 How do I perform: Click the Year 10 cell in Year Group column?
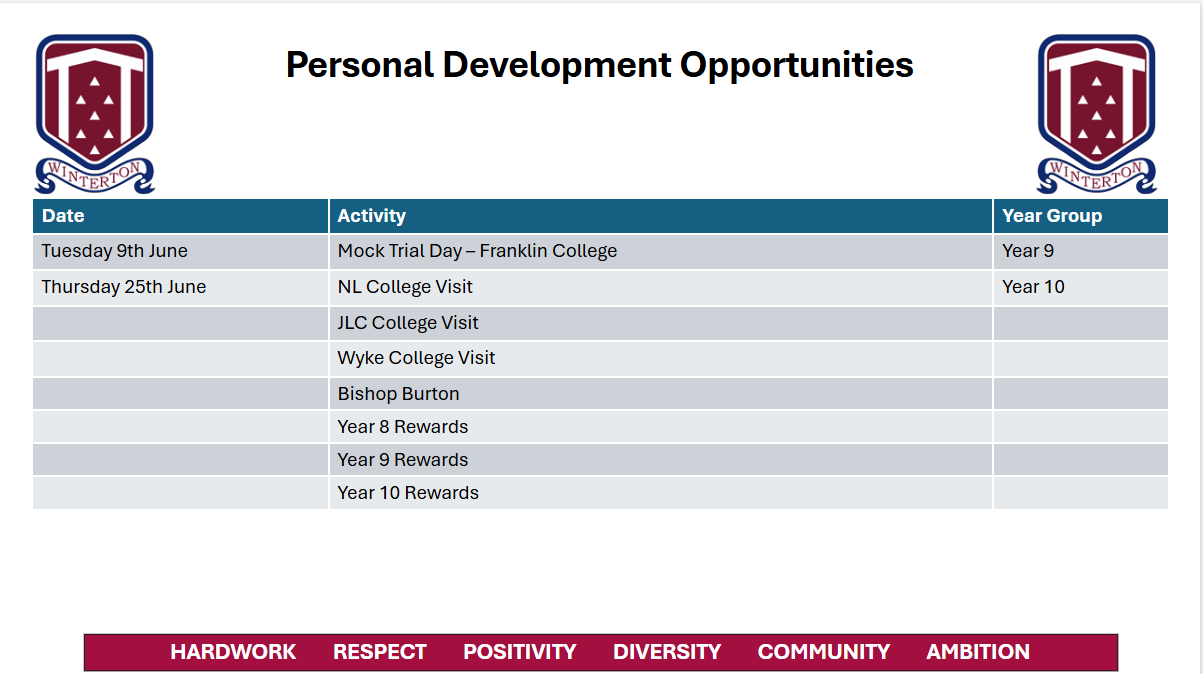point(1033,287)
